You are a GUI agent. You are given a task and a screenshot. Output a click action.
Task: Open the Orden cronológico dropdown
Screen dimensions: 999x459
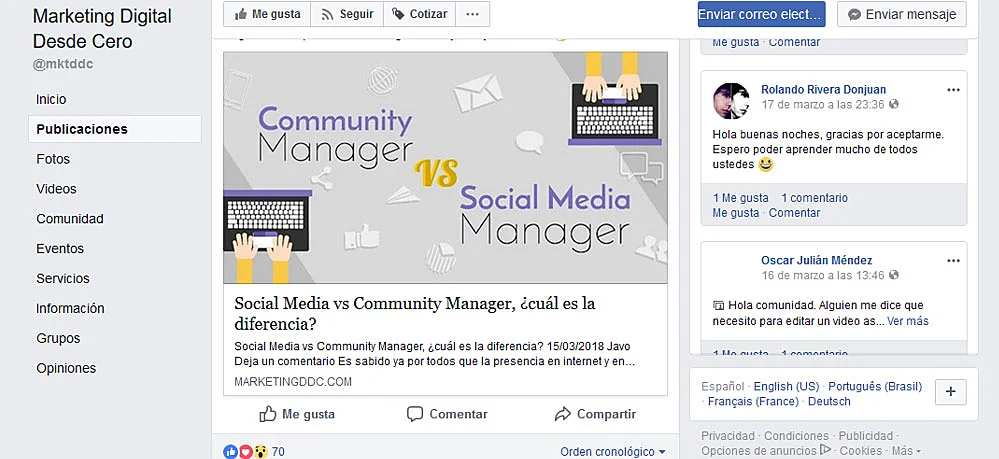[613, 451]
